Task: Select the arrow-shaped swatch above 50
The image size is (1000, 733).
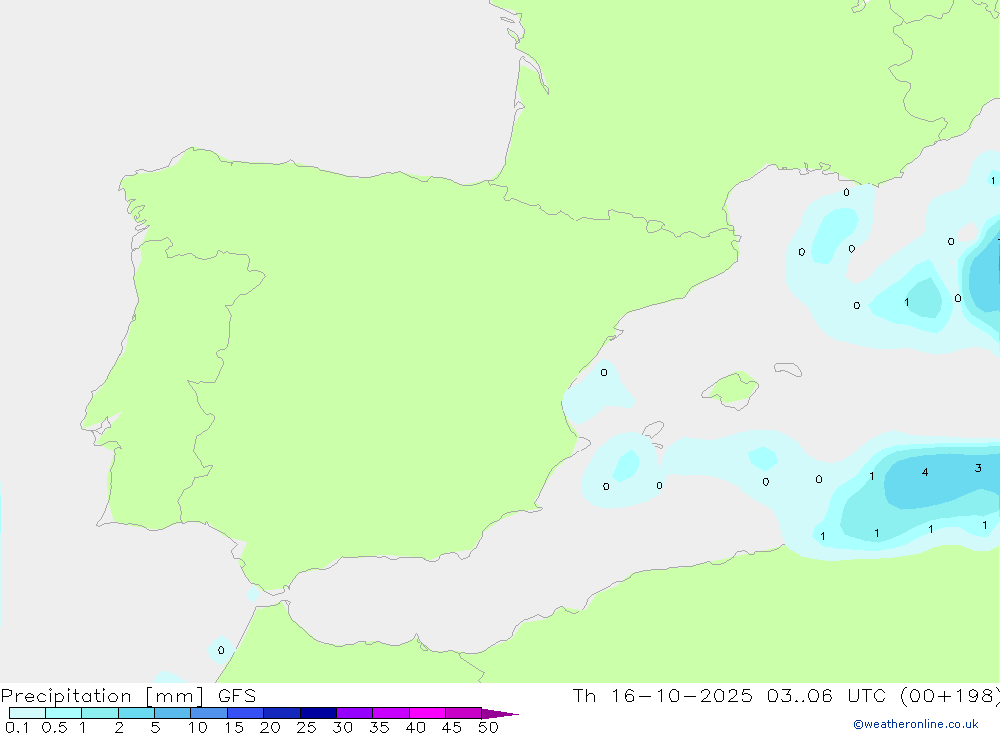Action: pyautogui.click(x=499, y=713)
